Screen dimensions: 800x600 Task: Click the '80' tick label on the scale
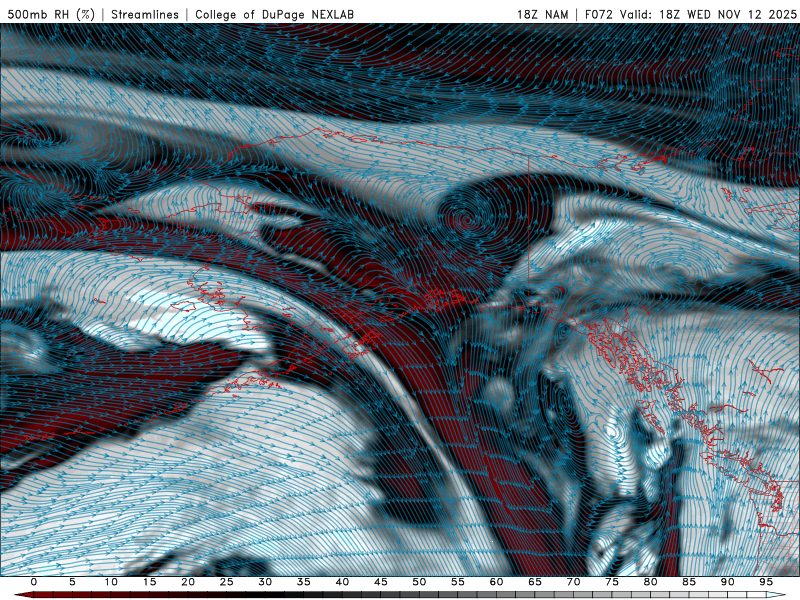pyautogui.click(x=651, y=582)
